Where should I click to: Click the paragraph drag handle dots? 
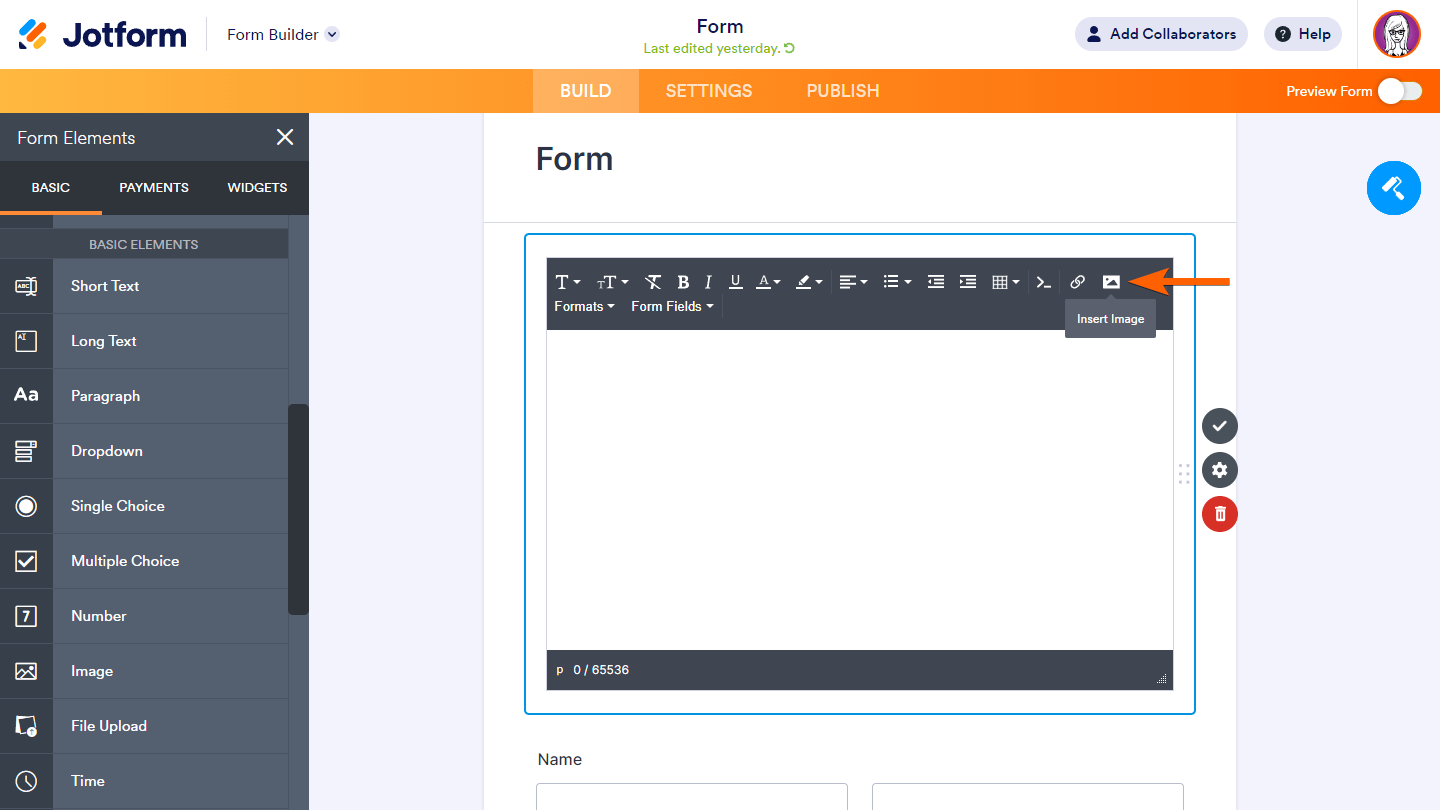tap(1184, 474)
